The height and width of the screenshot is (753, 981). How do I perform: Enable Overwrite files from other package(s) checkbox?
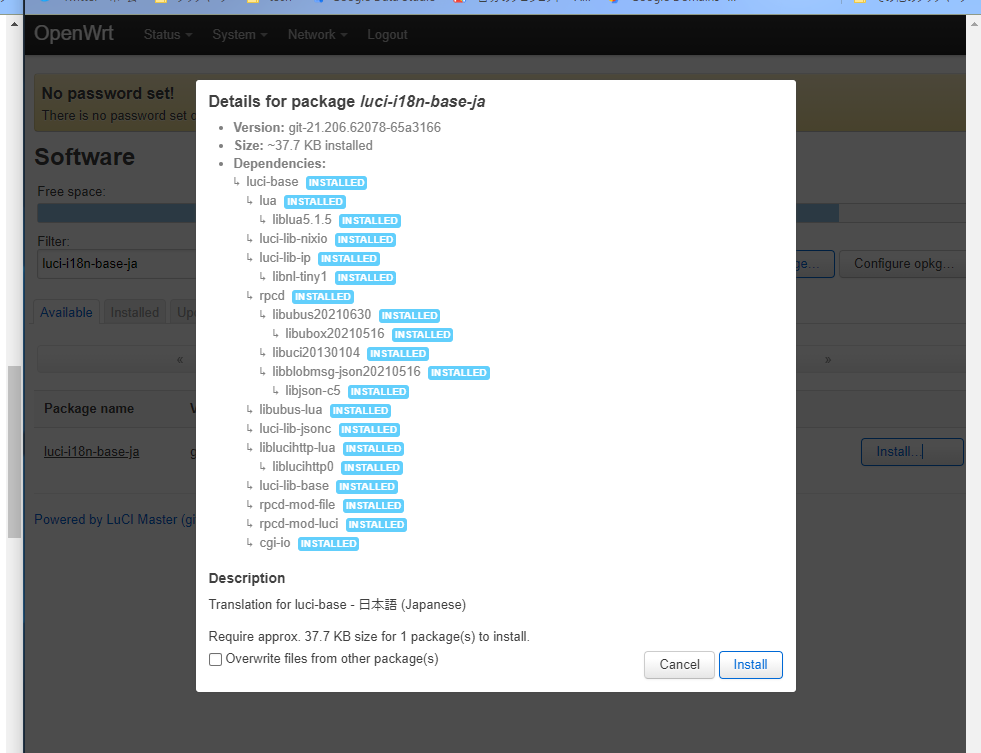[215, 660]
